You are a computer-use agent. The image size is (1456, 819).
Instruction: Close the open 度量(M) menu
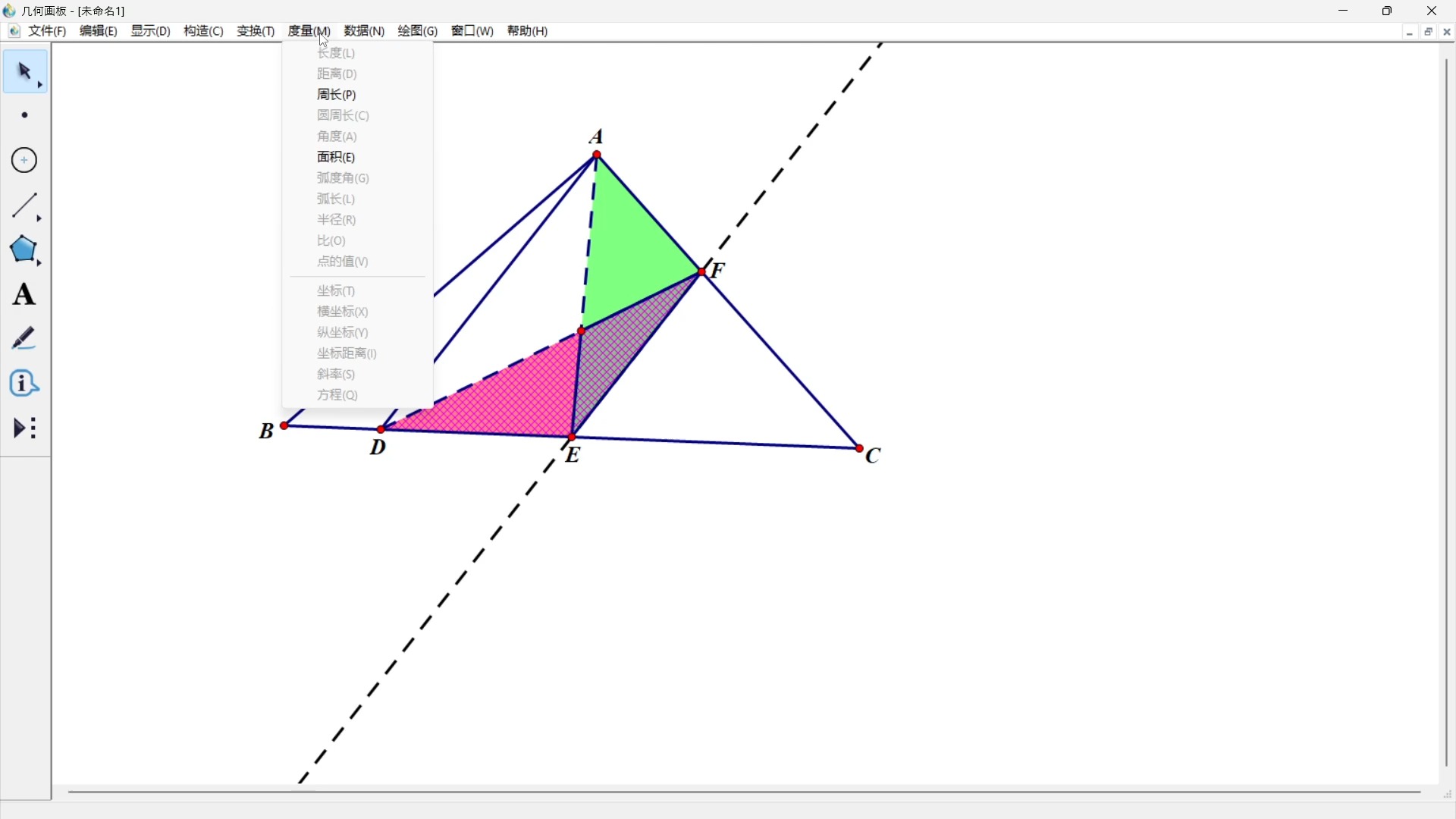(309, 31)
